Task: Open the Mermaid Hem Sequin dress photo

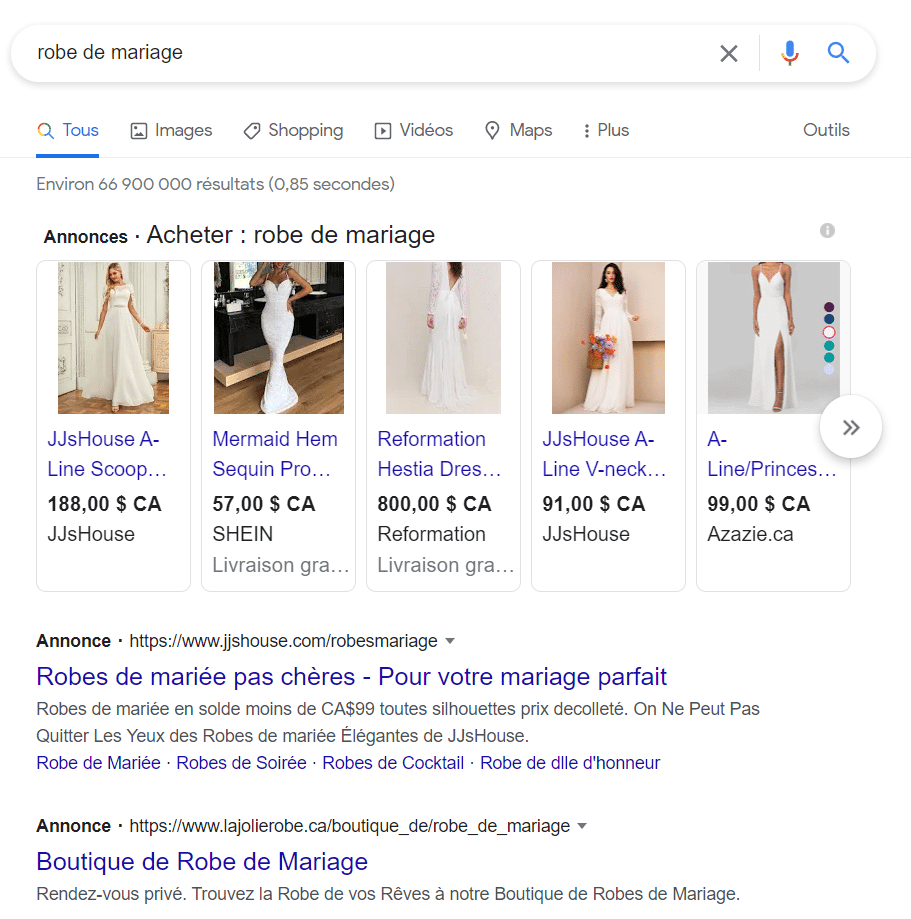Action: 278,338
